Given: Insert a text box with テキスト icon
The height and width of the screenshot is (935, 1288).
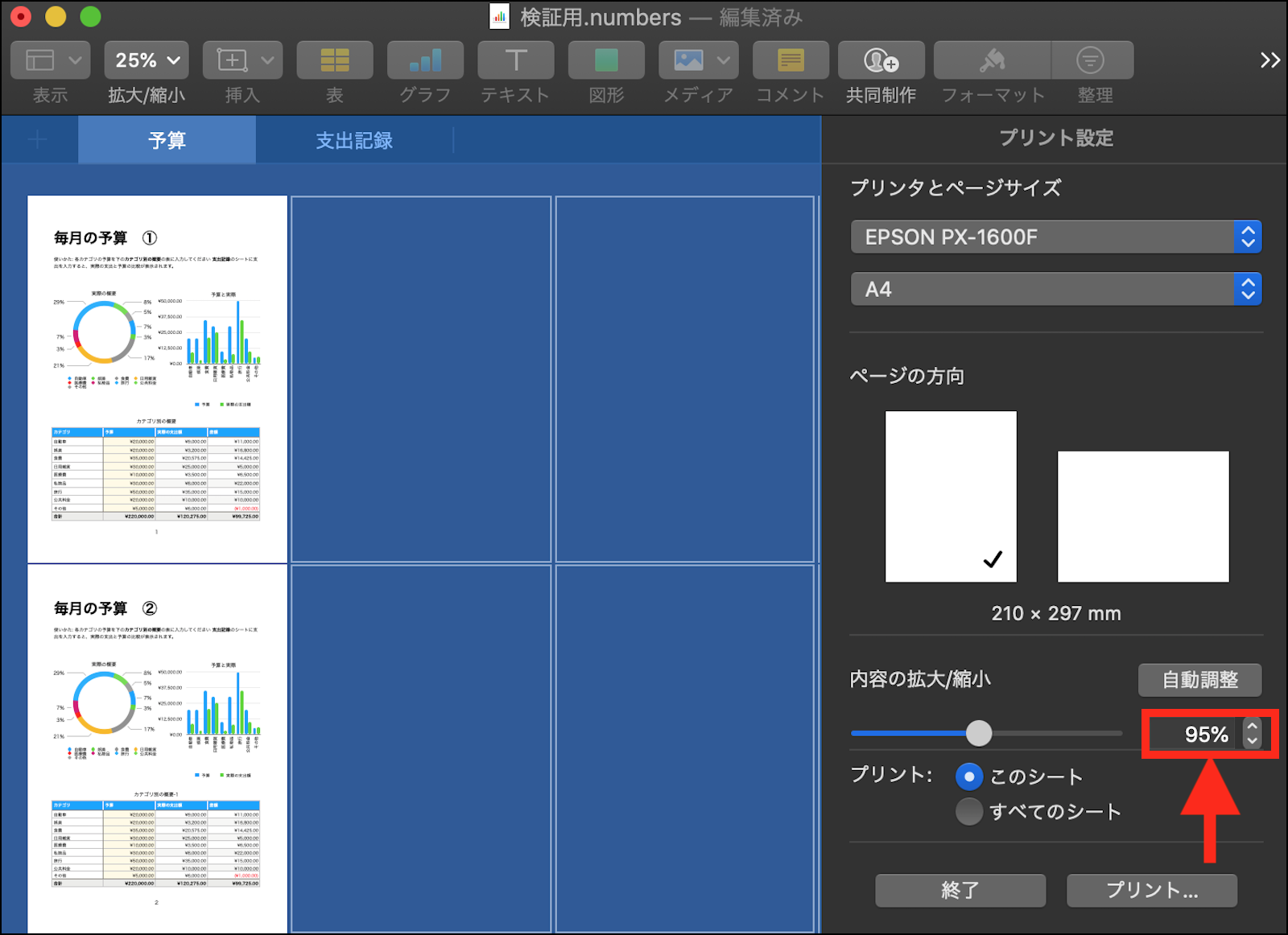Looking at the screenshot, I should click(x=515, y=60).
